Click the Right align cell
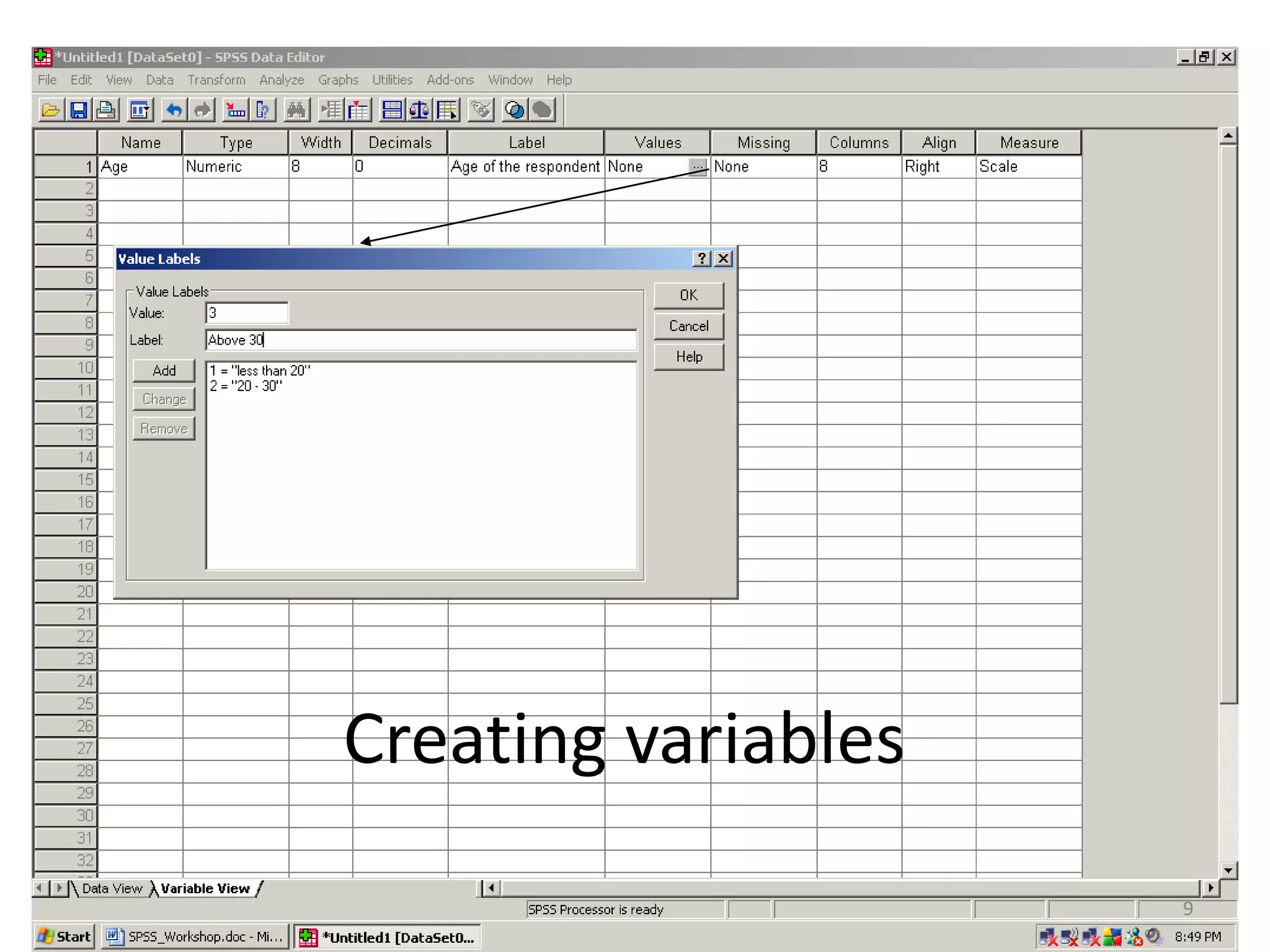1270x952 pixels. pos(939,167)
